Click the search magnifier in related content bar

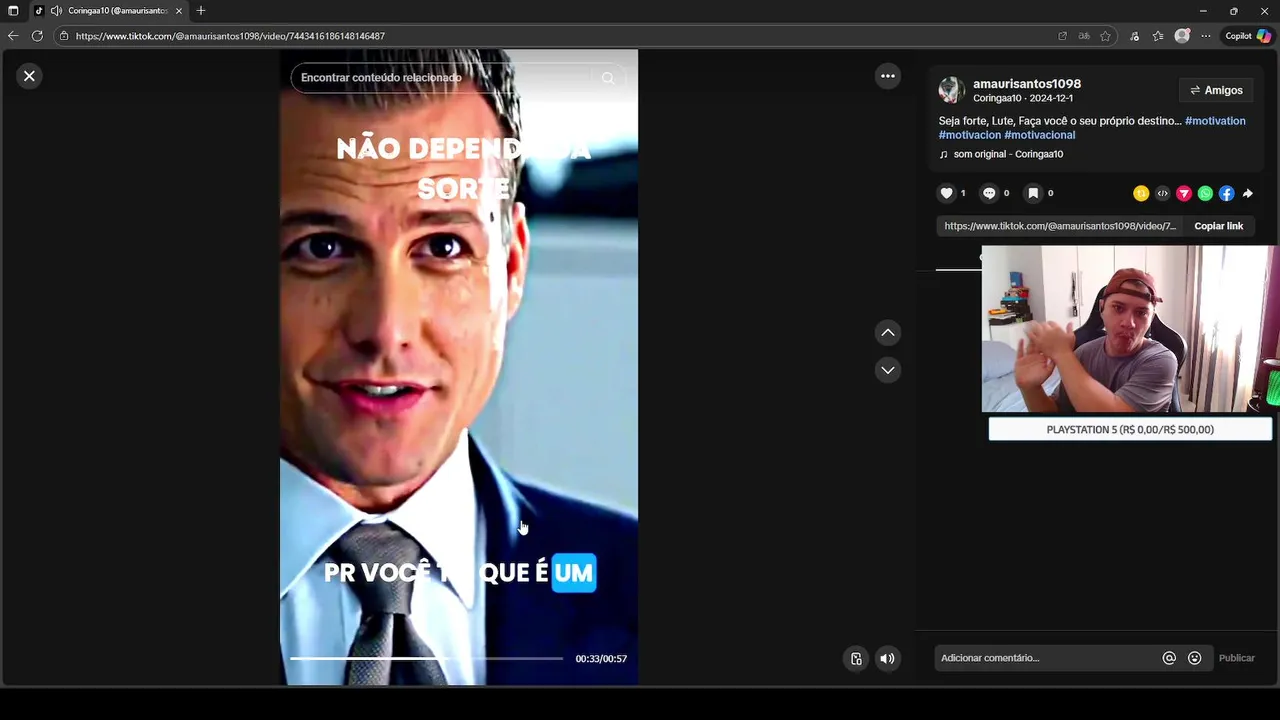(x=607, y=78)
